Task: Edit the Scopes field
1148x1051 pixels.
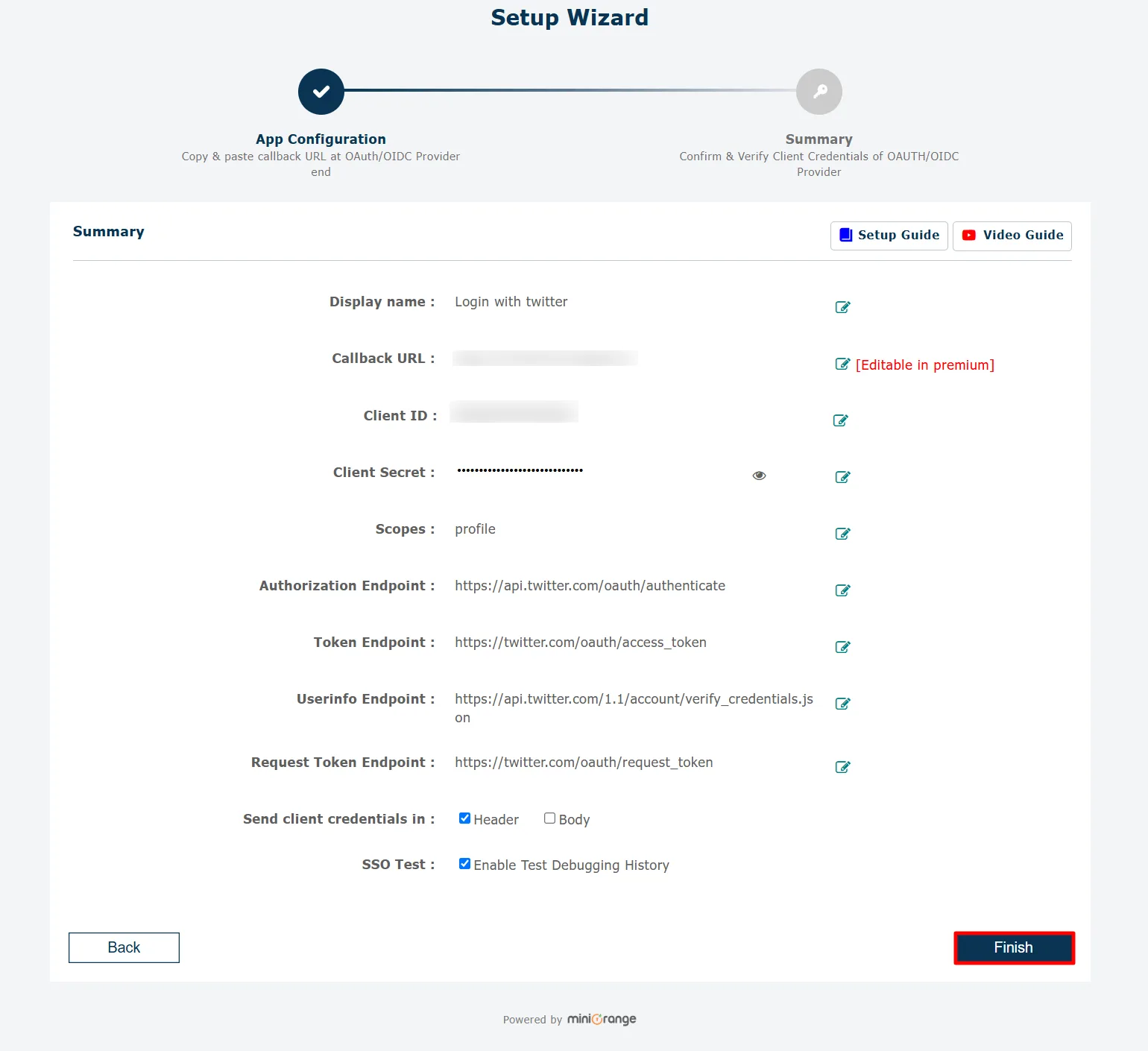Action: point(842,534)
